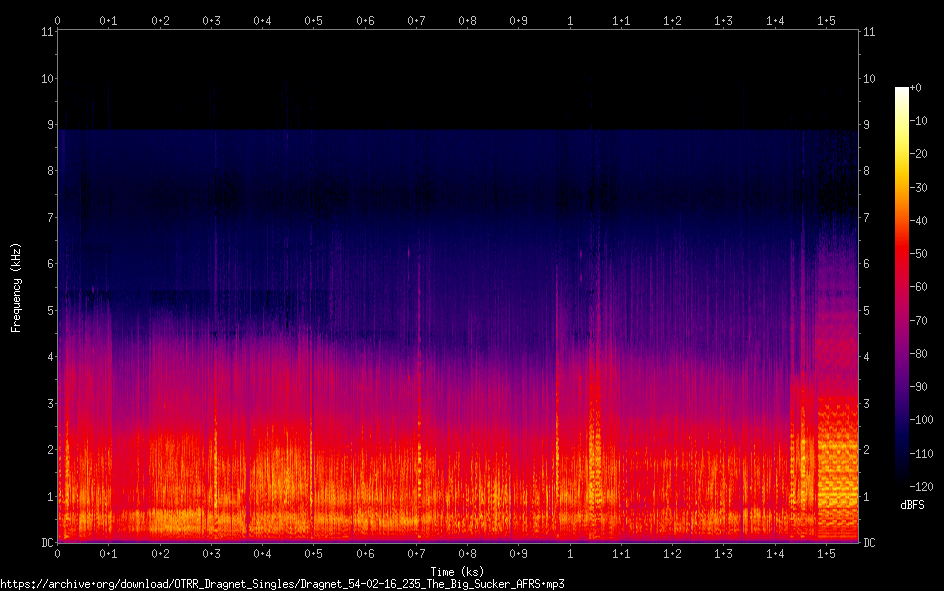Screen dimensions: 944x591
Task: Select the 1.5 tick on bottom time axis
Action: coord(826,553)
